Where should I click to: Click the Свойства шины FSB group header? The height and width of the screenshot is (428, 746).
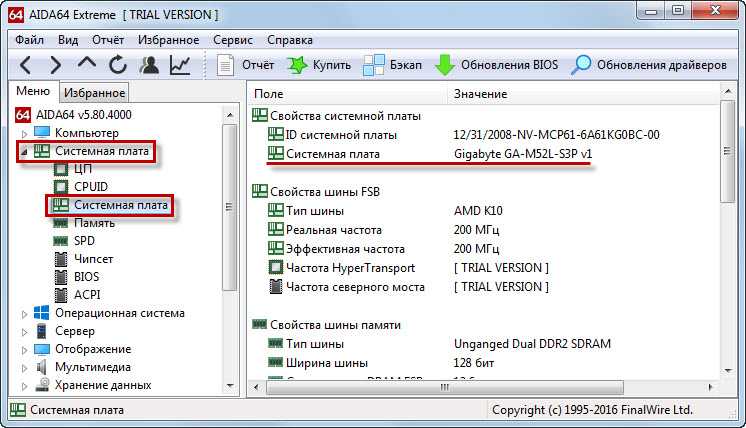pos(325,192)
